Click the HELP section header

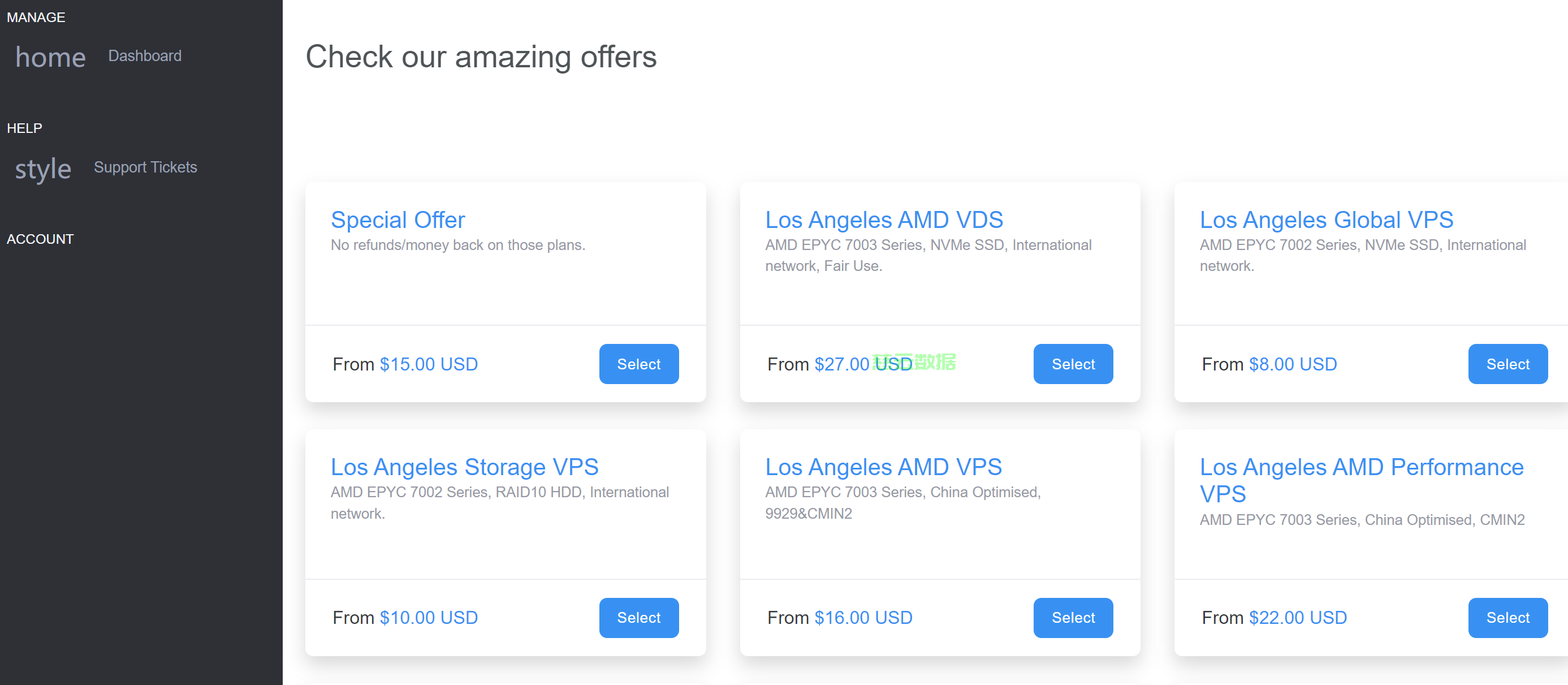(x=24, y=128)
